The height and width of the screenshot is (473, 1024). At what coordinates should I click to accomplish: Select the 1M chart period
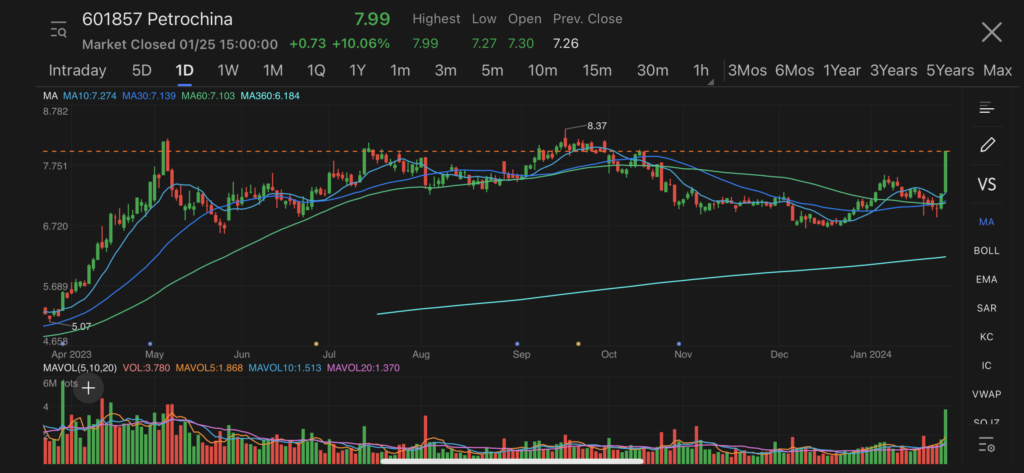click(x=272, y=71)
